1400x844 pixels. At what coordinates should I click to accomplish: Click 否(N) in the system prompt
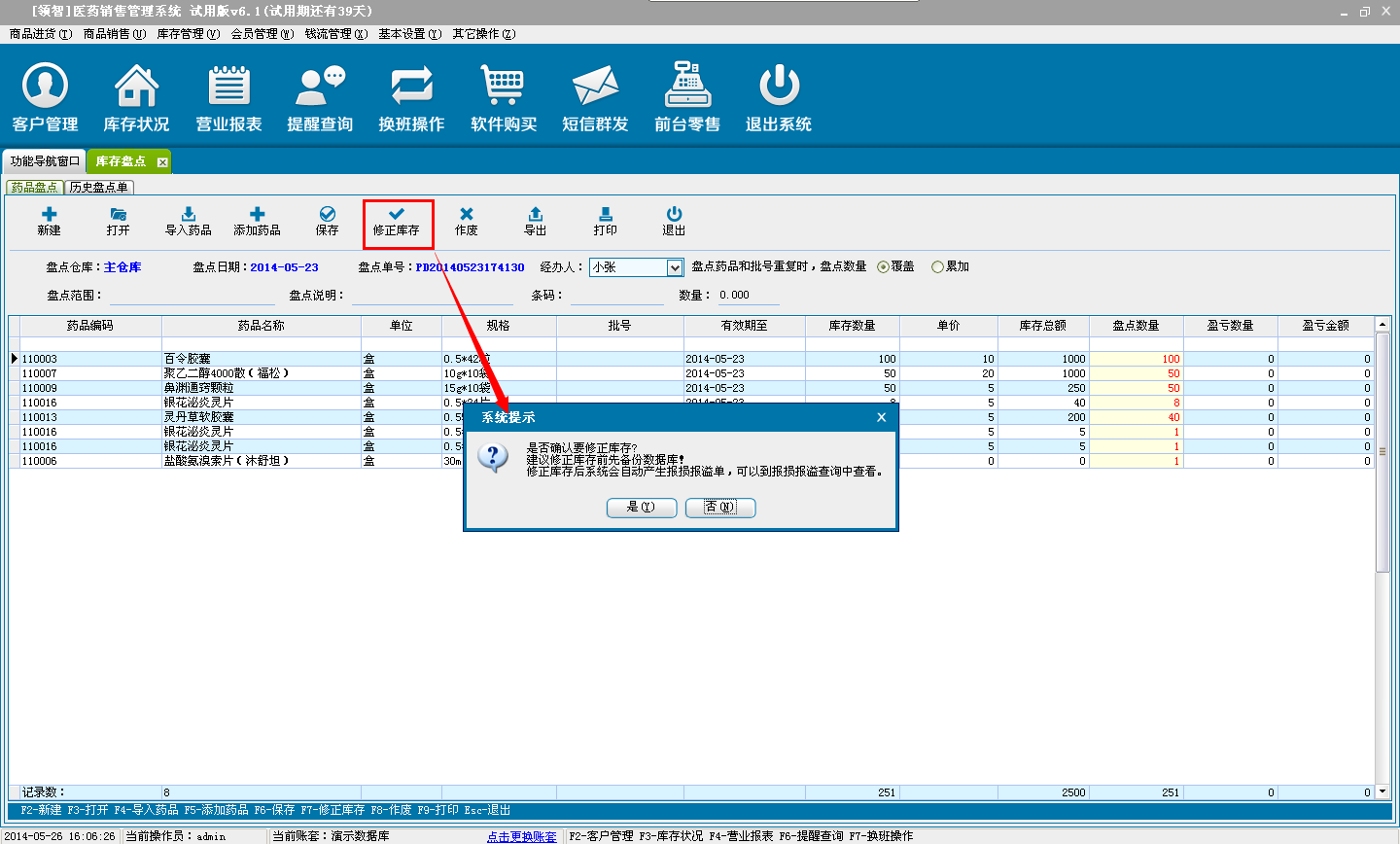720,508
